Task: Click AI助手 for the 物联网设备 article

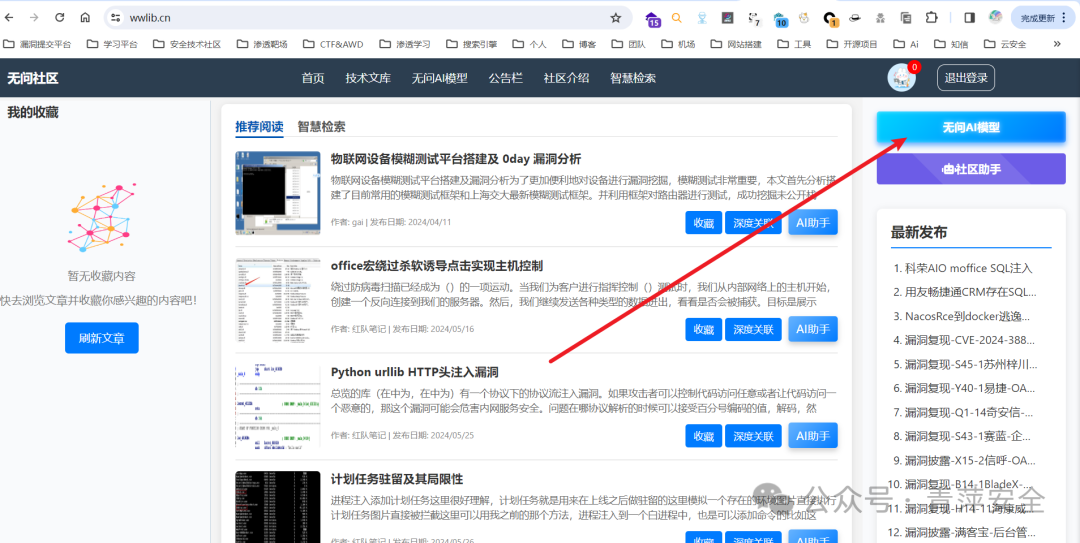Action: [813, 222]
